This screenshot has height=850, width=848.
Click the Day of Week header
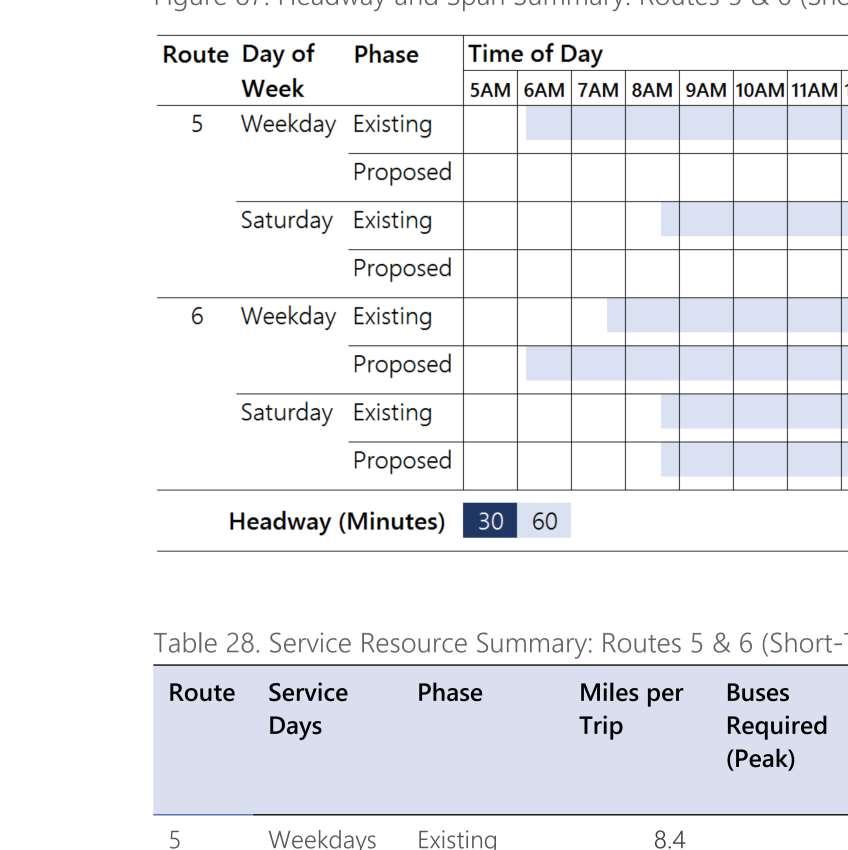click(x=279, y=71)
